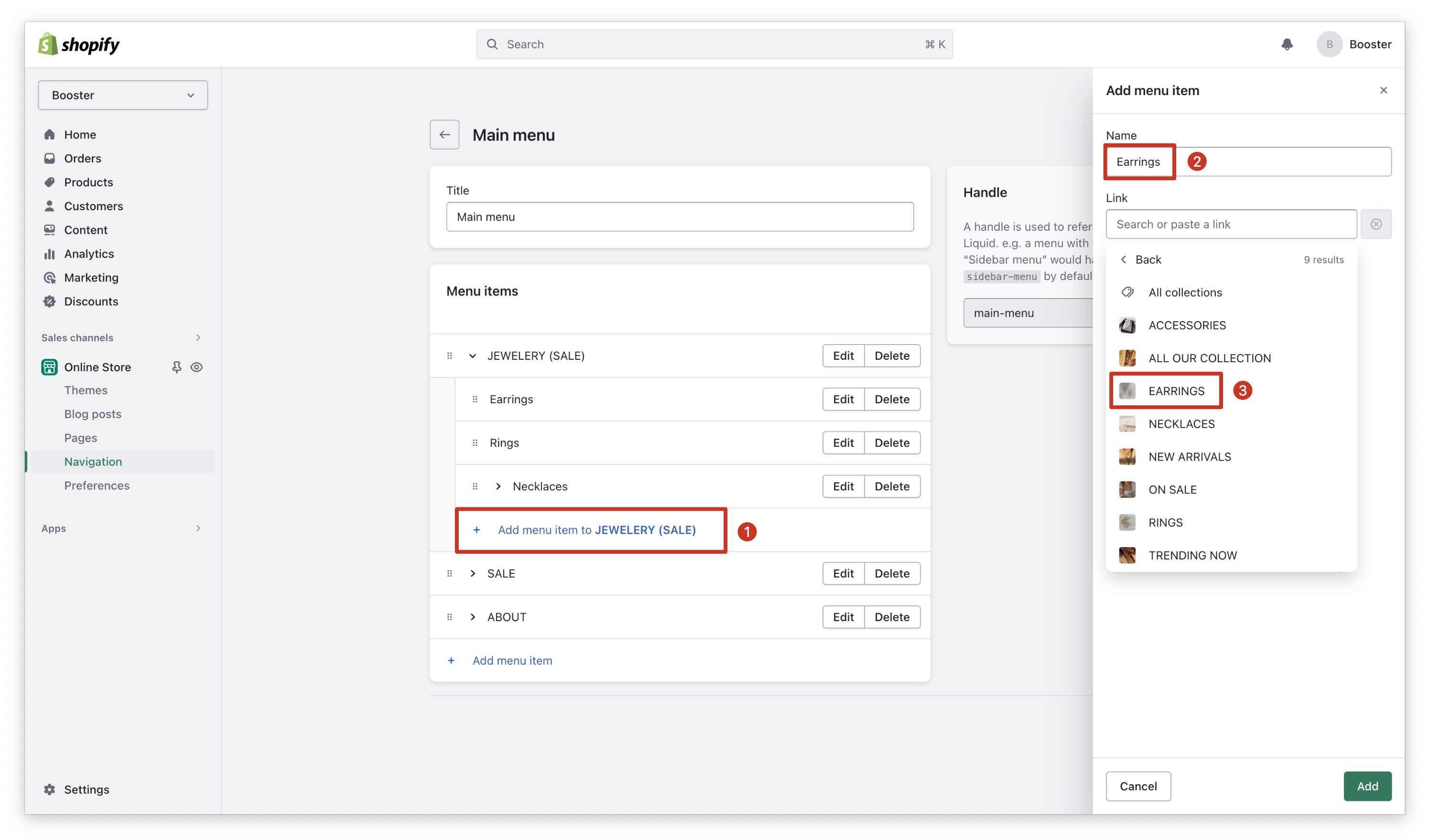Click the drag handle next to Rings
The image size is (1429, 840).
pos(475,443)
